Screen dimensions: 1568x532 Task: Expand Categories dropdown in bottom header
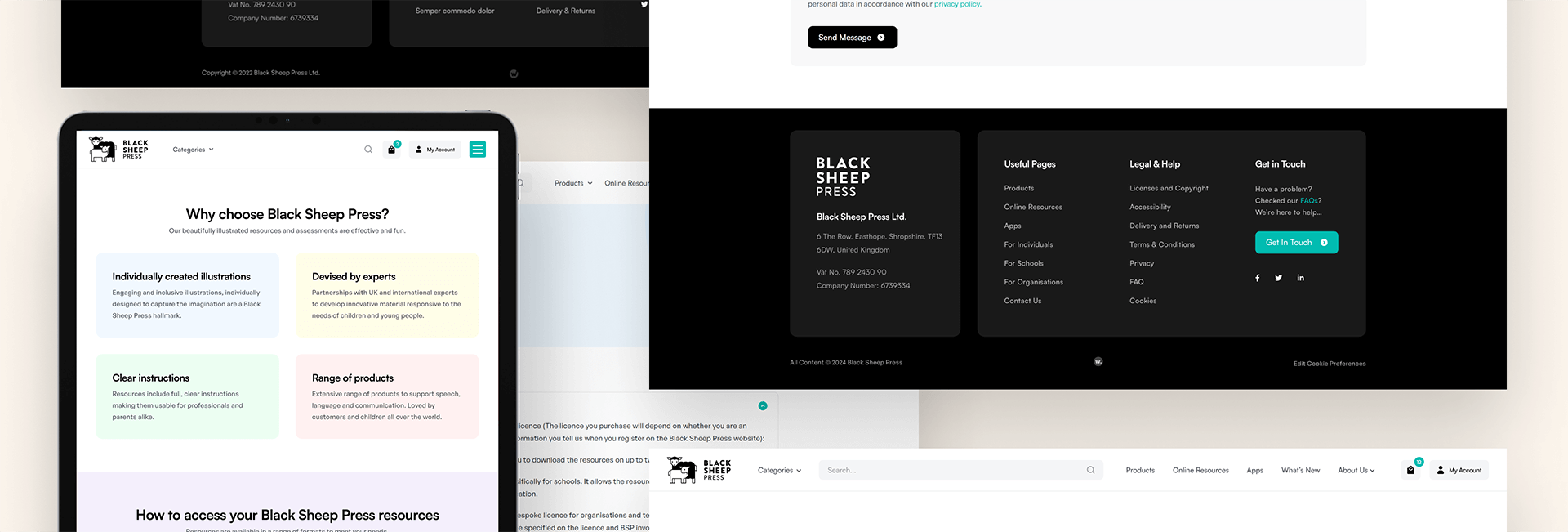pos(780,470)
